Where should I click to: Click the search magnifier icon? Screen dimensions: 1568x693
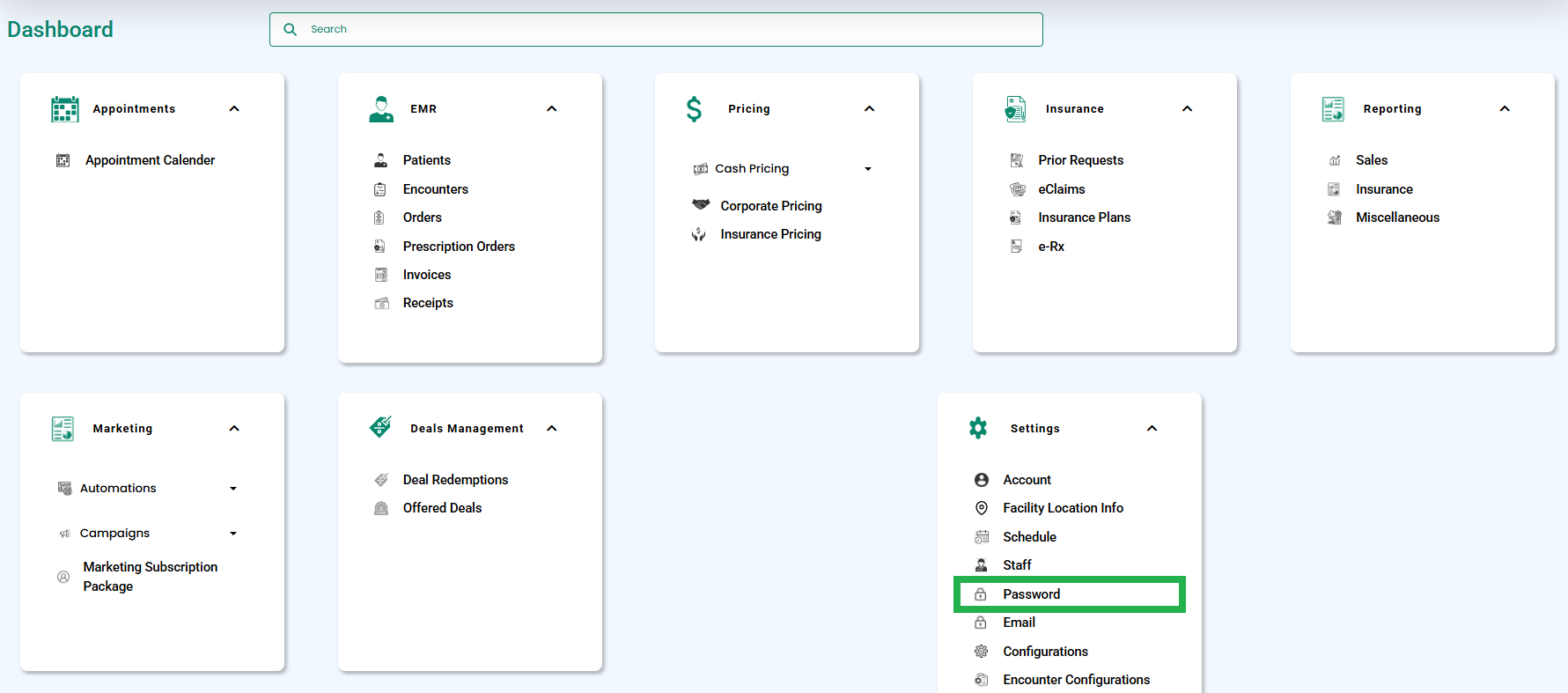coord(290,29)
